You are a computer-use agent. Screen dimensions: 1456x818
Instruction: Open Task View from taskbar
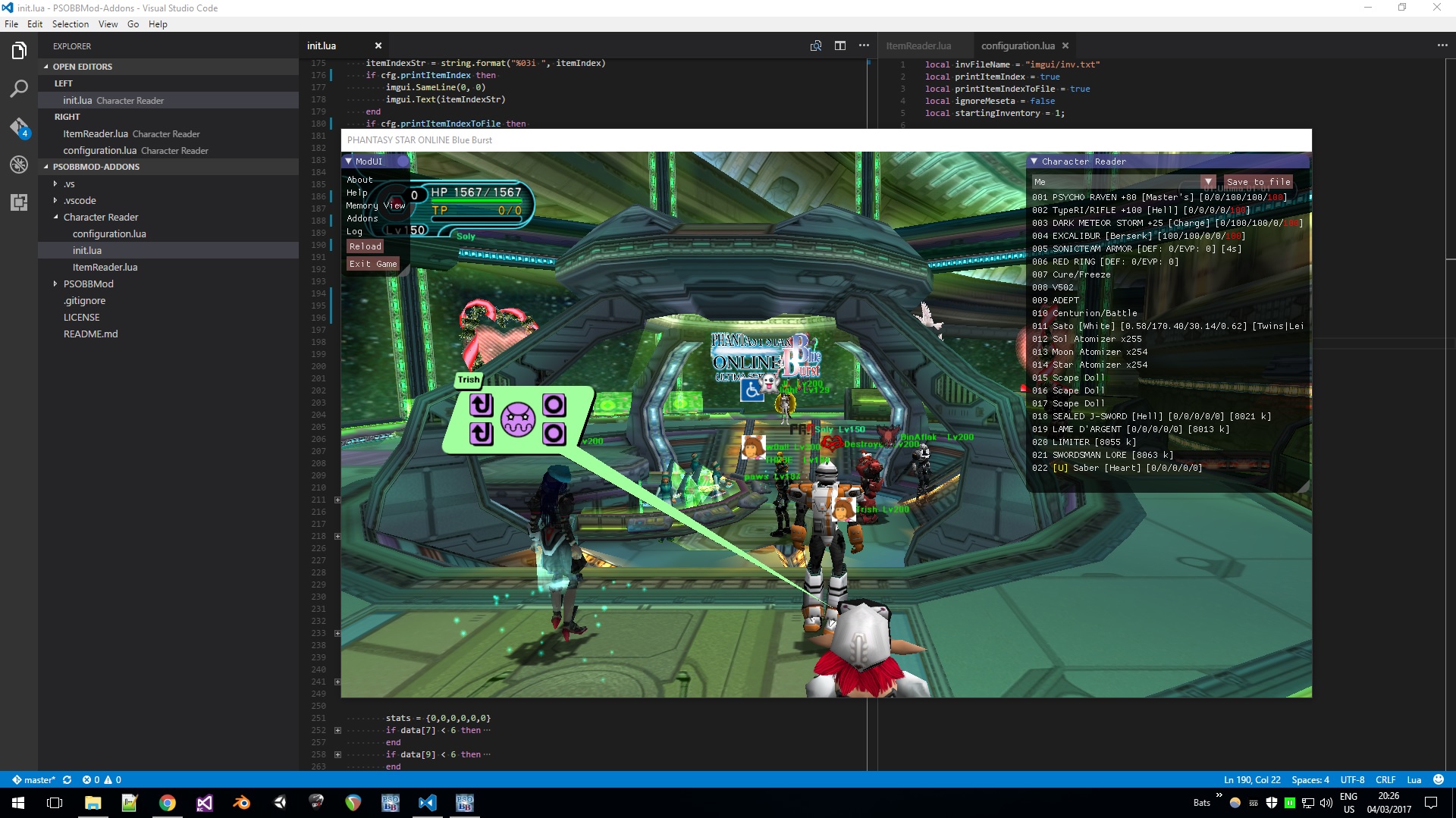[55, 803]
